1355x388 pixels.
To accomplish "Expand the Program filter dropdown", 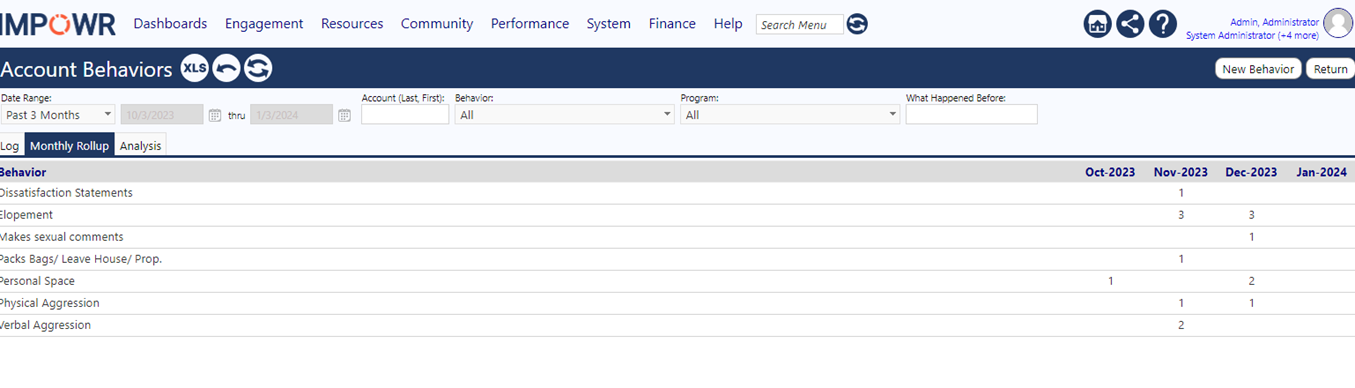I will coord(791,115).
